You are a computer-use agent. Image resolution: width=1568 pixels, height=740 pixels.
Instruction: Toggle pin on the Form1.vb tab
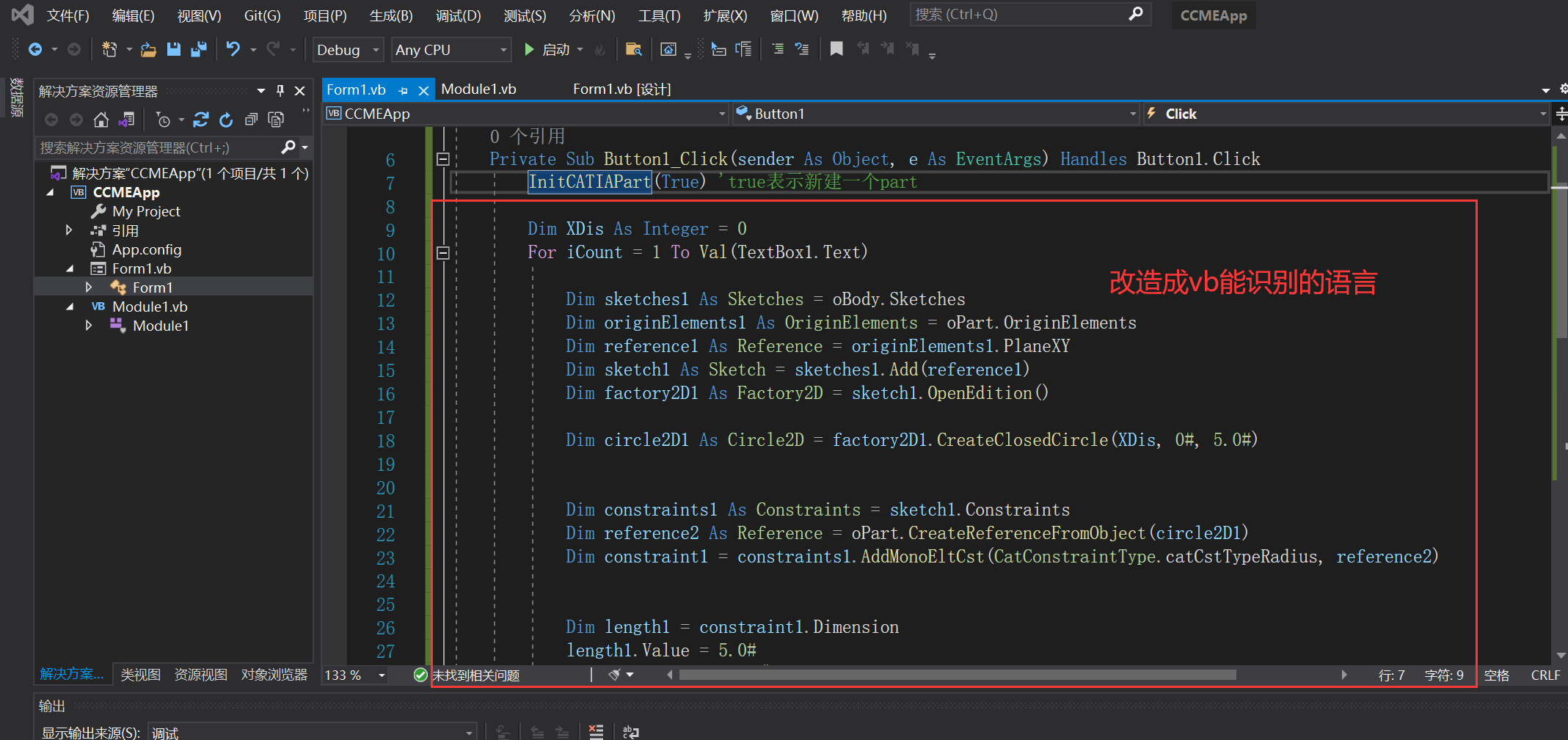pos(403,91)
